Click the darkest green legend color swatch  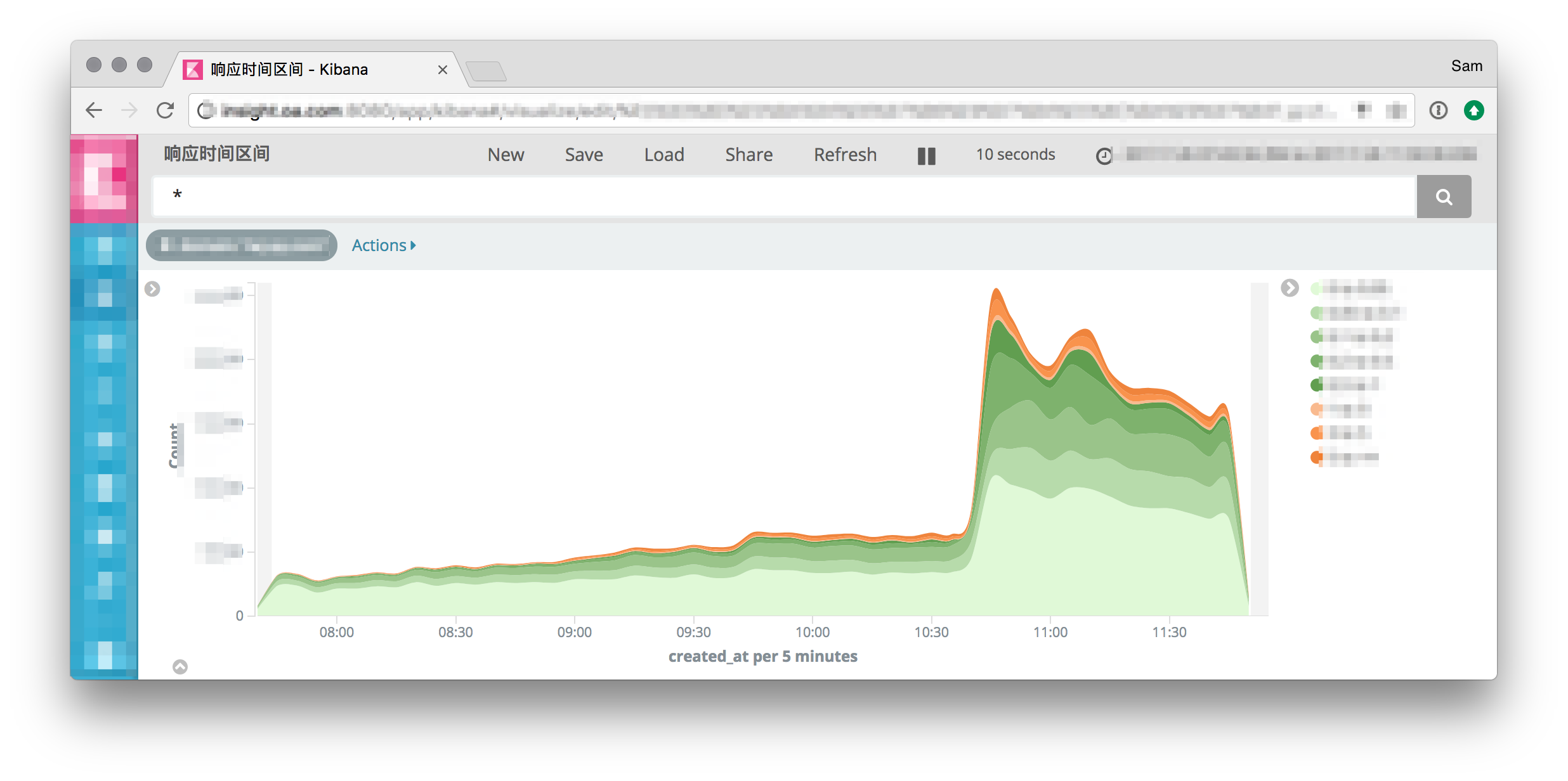1316,385
